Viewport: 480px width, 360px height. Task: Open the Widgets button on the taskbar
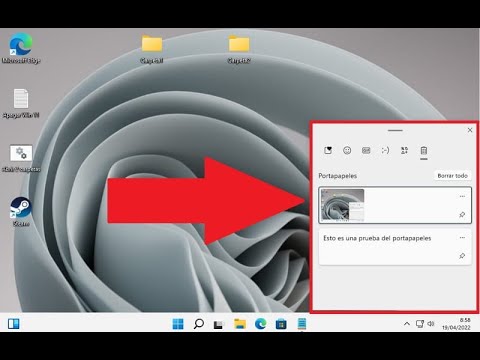(x=14, y=324)
